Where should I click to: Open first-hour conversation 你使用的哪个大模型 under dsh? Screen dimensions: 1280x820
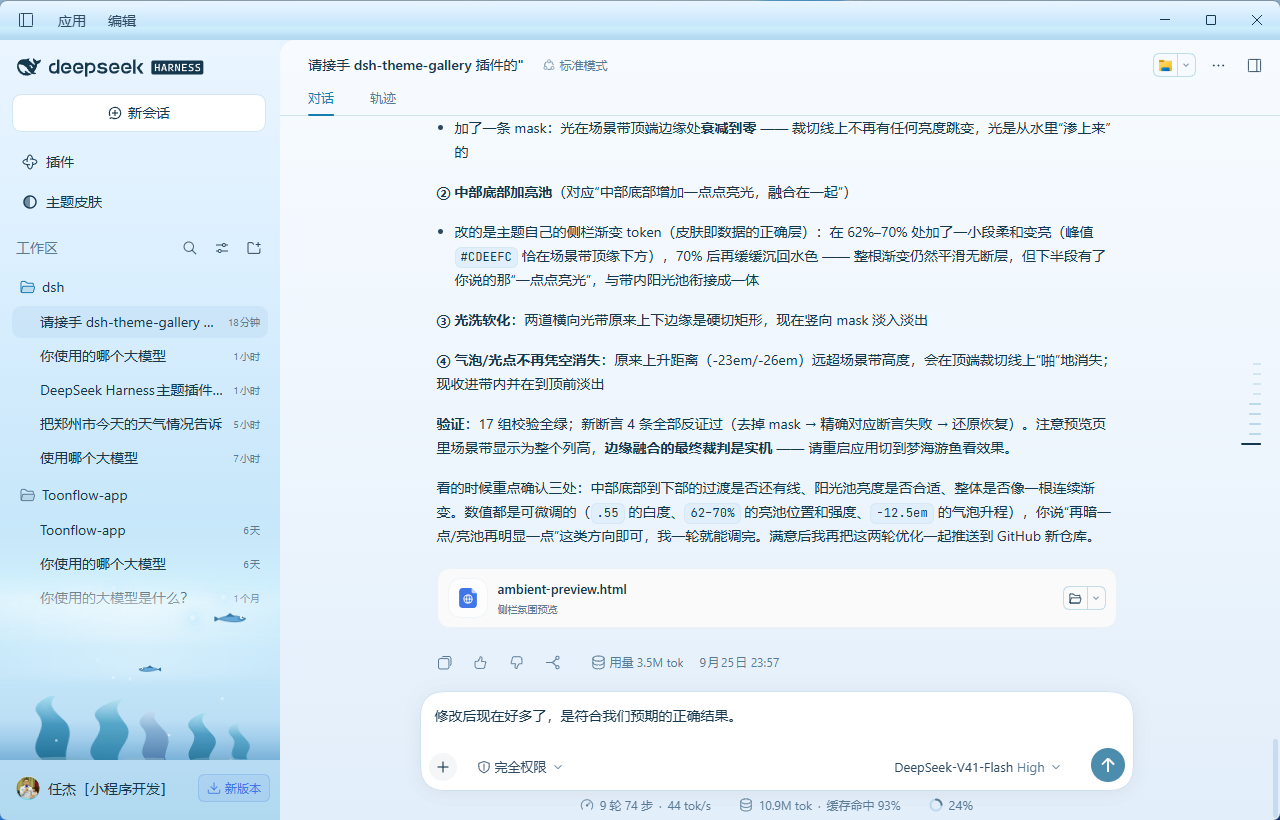coord(139,356)
